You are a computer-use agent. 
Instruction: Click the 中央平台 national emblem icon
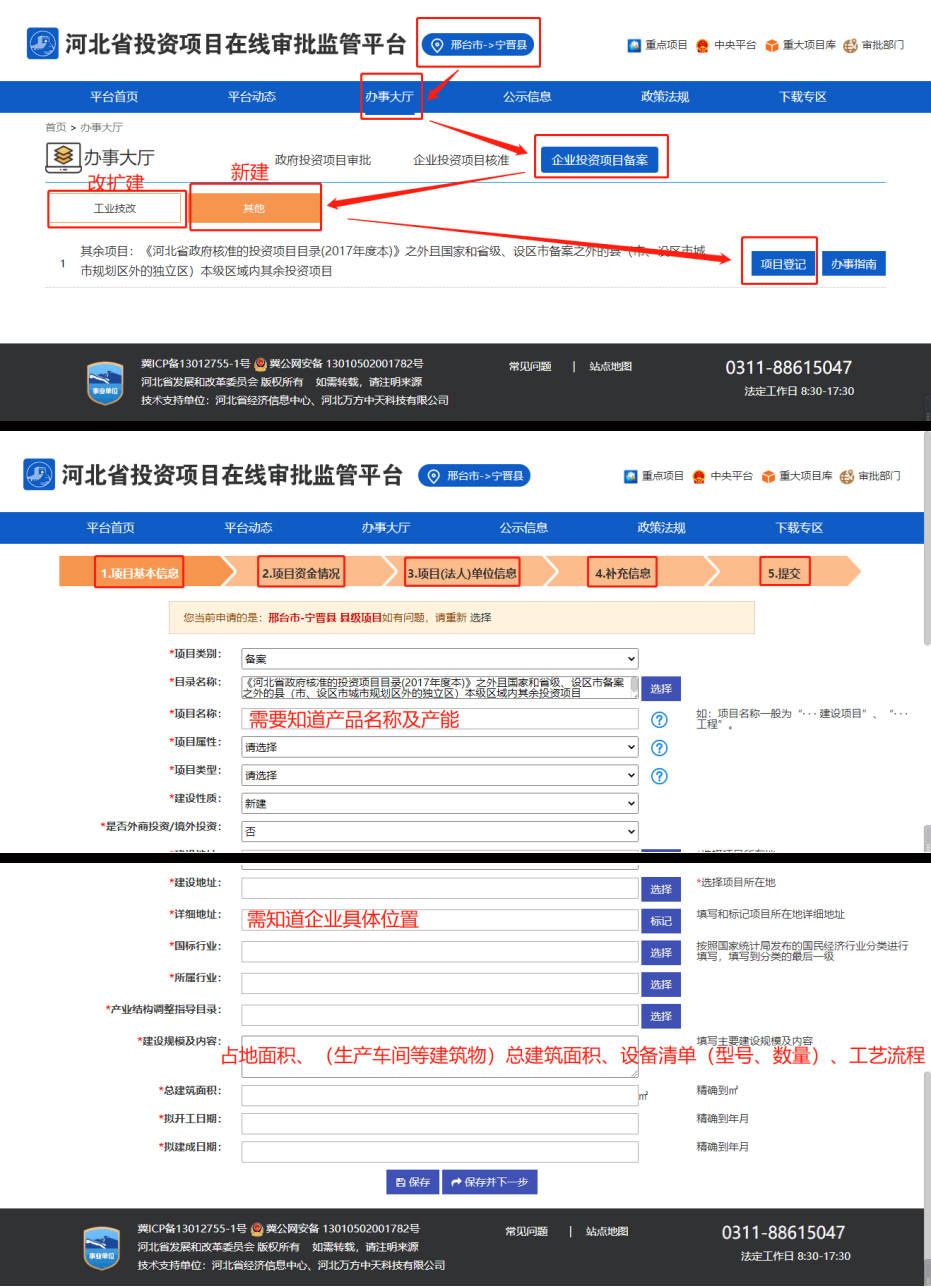(x=704, y=45)
